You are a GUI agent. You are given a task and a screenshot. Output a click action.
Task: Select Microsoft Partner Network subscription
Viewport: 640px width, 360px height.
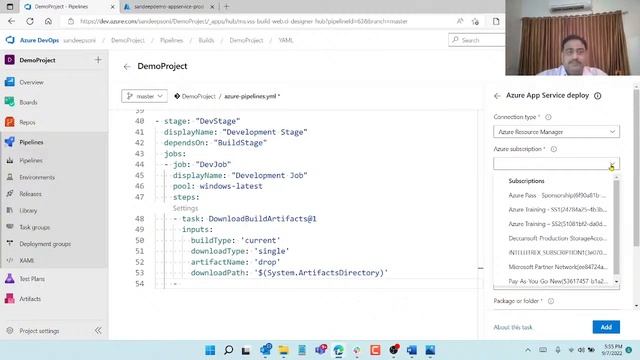[557, 267]
